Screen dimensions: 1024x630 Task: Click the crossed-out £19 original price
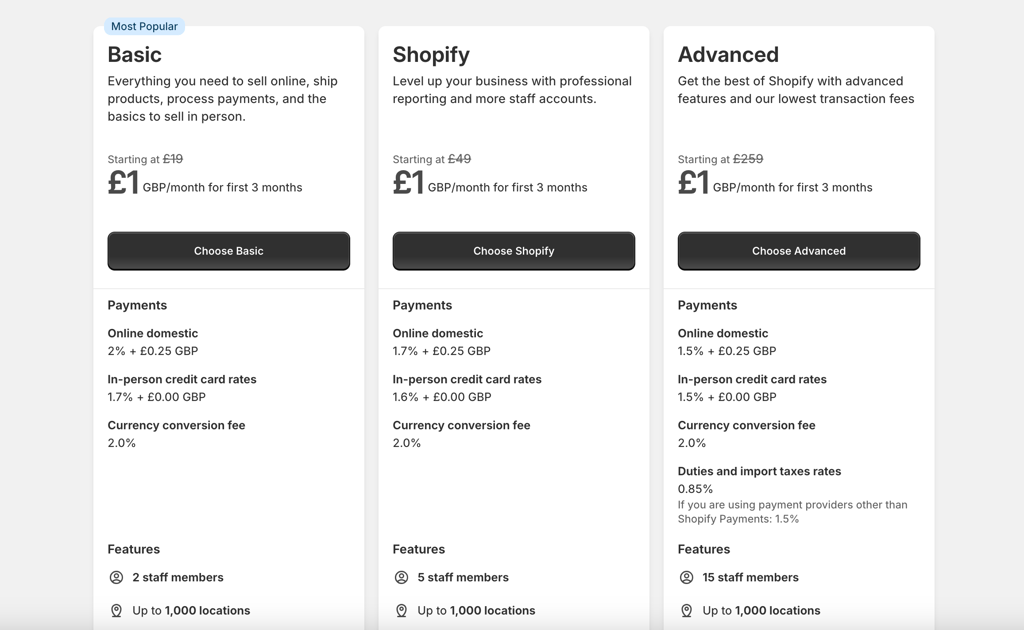173,159
